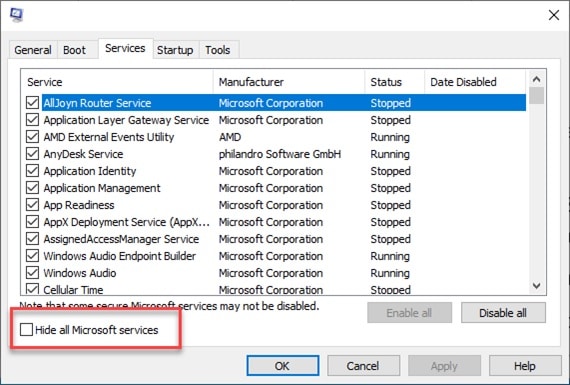Viewport: 570px width, 385px height.
Task: Select the Cellular Time row name
Action: [73, 290]
